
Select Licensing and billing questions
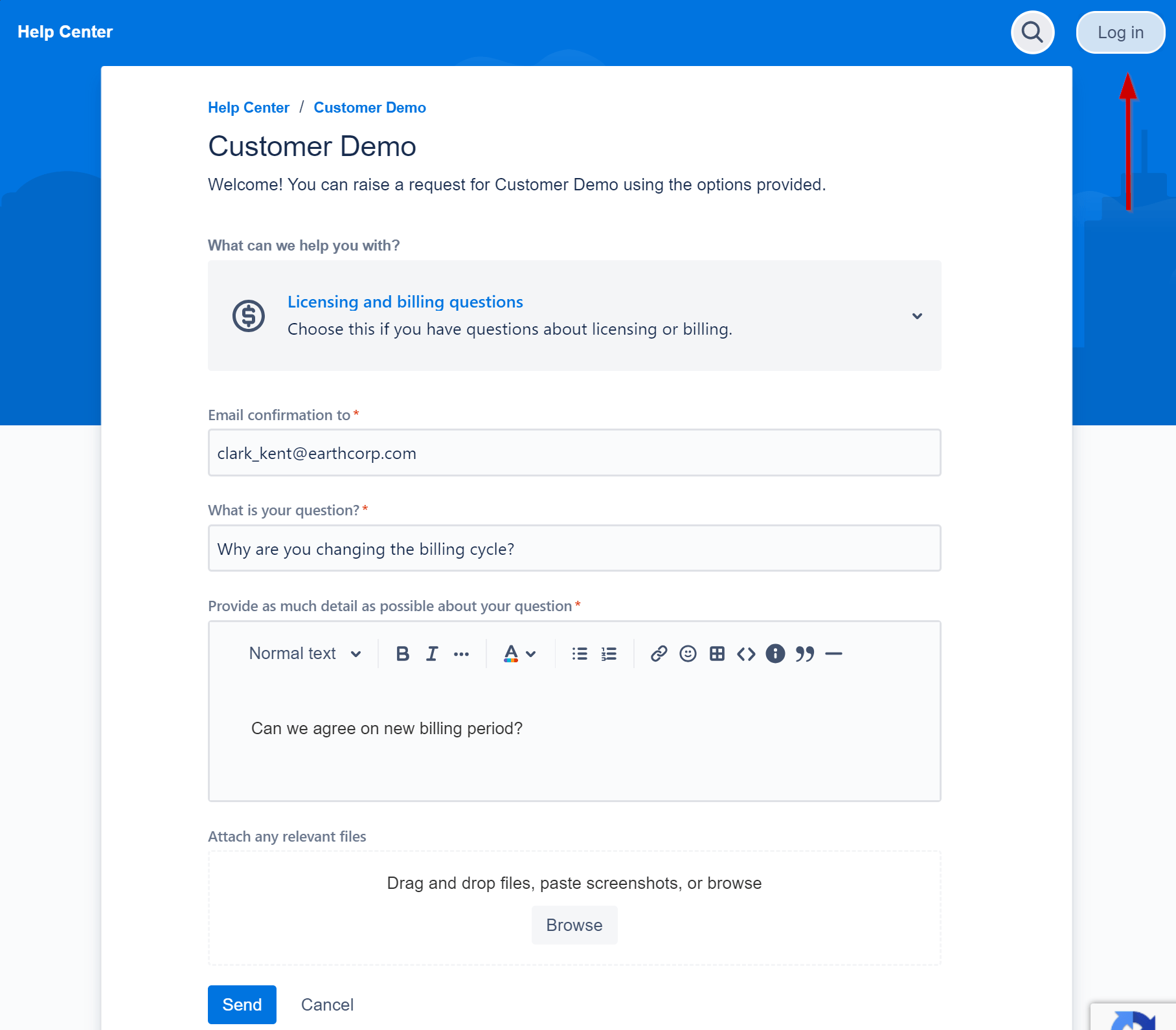(405, 302)
